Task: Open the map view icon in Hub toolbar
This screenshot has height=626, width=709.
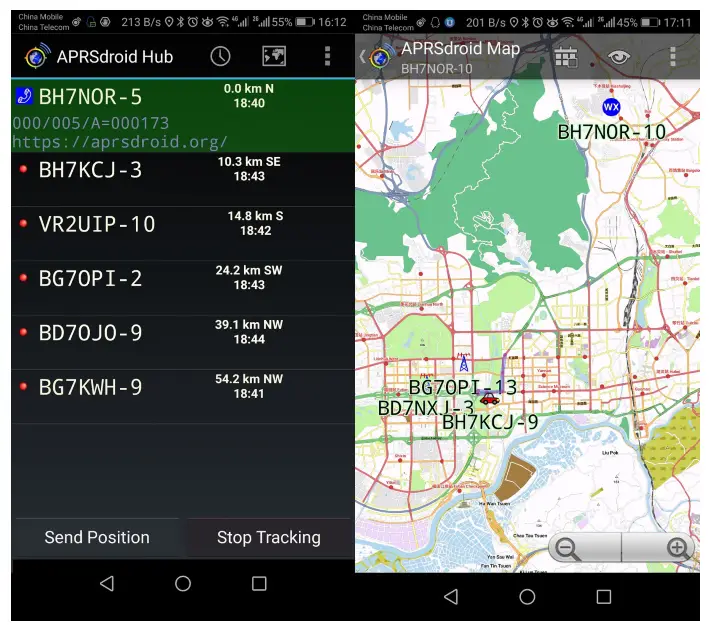Action: [x=274, y=57]
